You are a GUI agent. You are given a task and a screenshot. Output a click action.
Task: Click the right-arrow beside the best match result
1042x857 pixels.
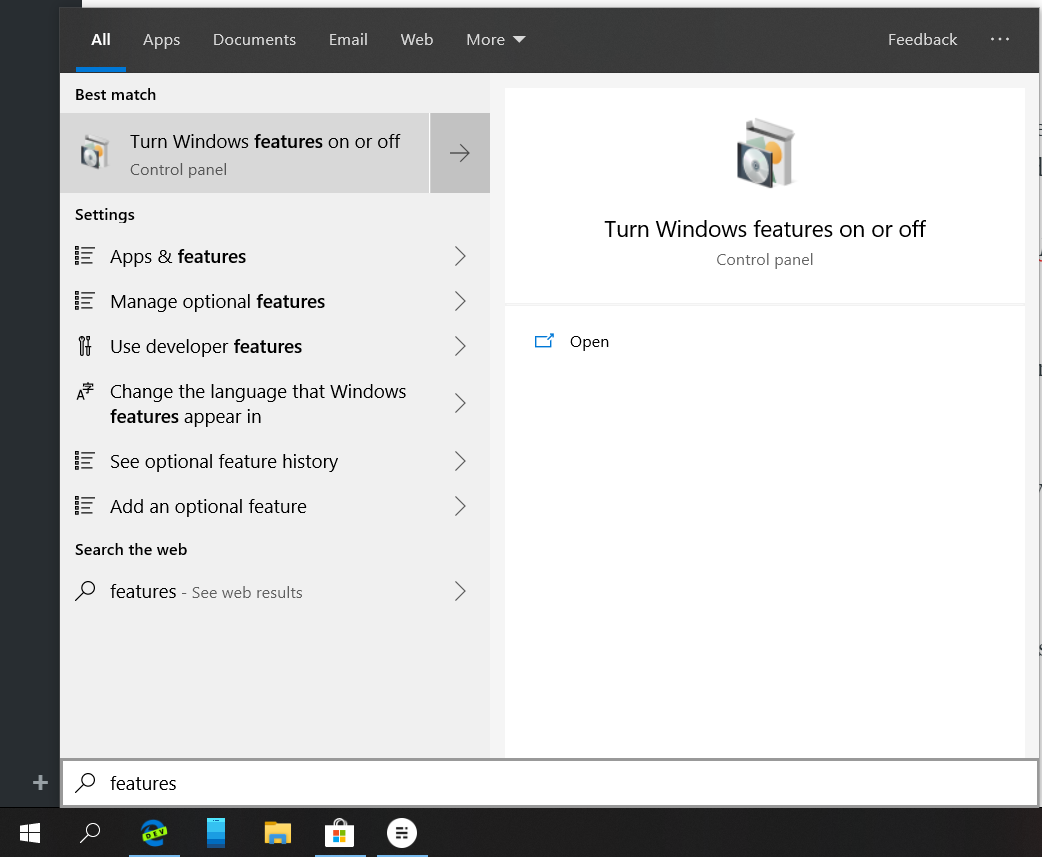(x=459, y=152)
